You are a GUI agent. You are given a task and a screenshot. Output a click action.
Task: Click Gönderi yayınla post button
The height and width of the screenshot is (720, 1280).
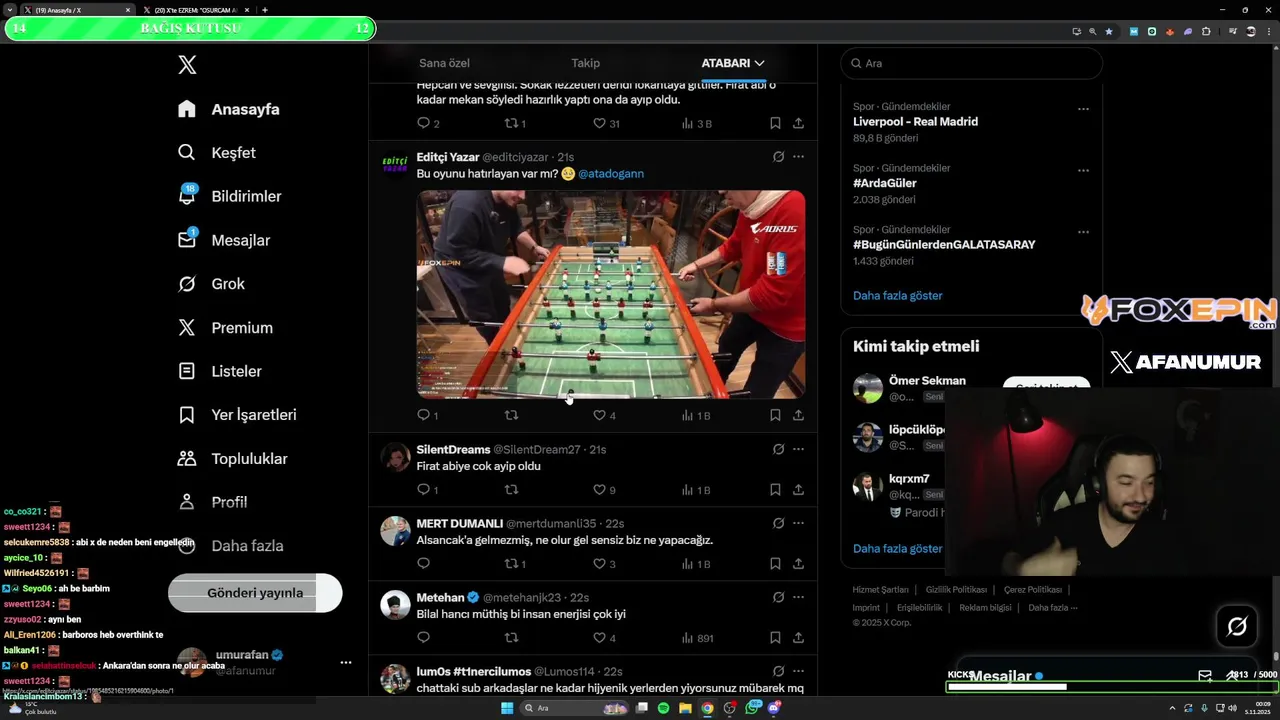coord(255,593)
